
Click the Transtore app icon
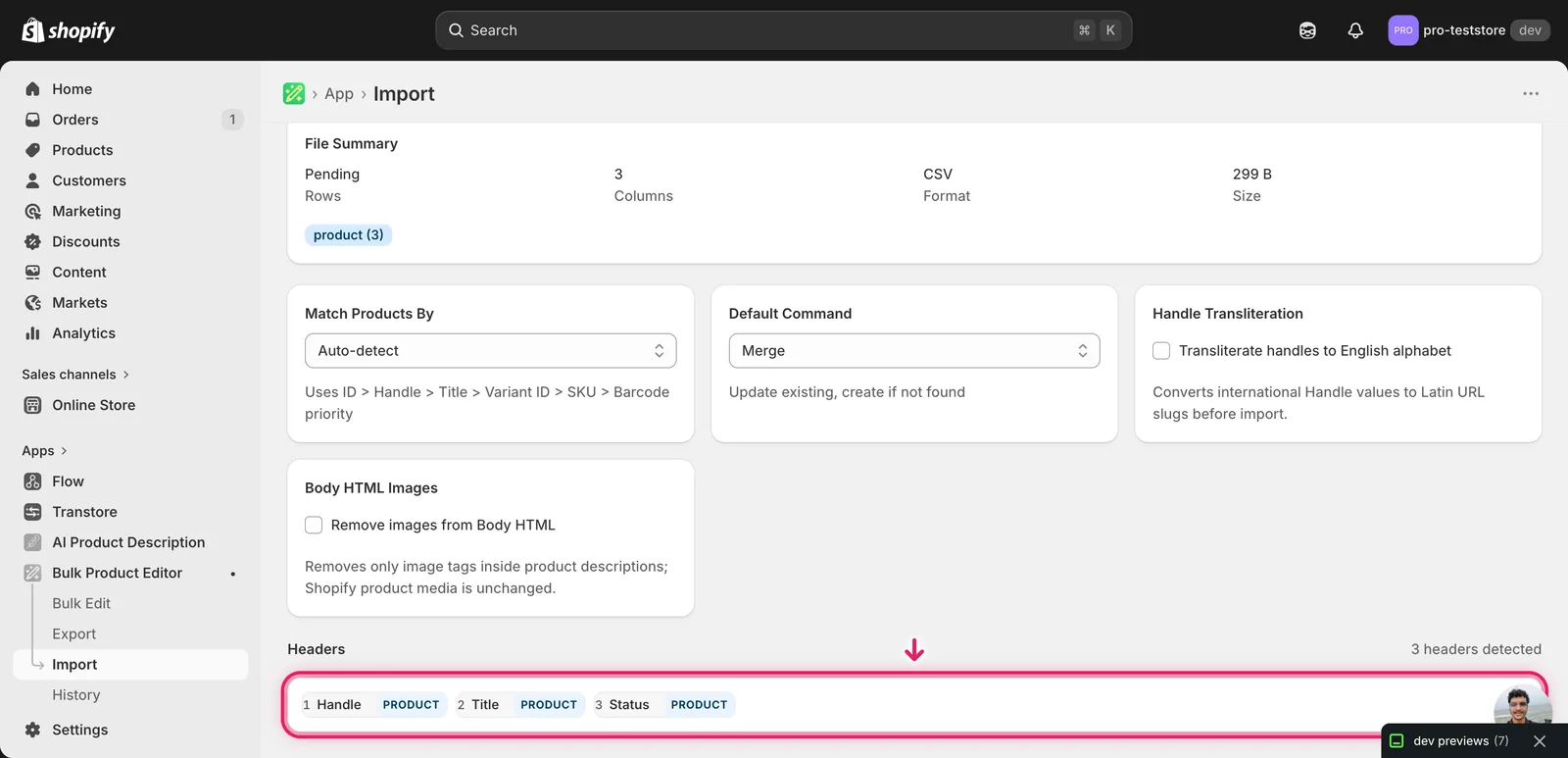tap(32, 512)
